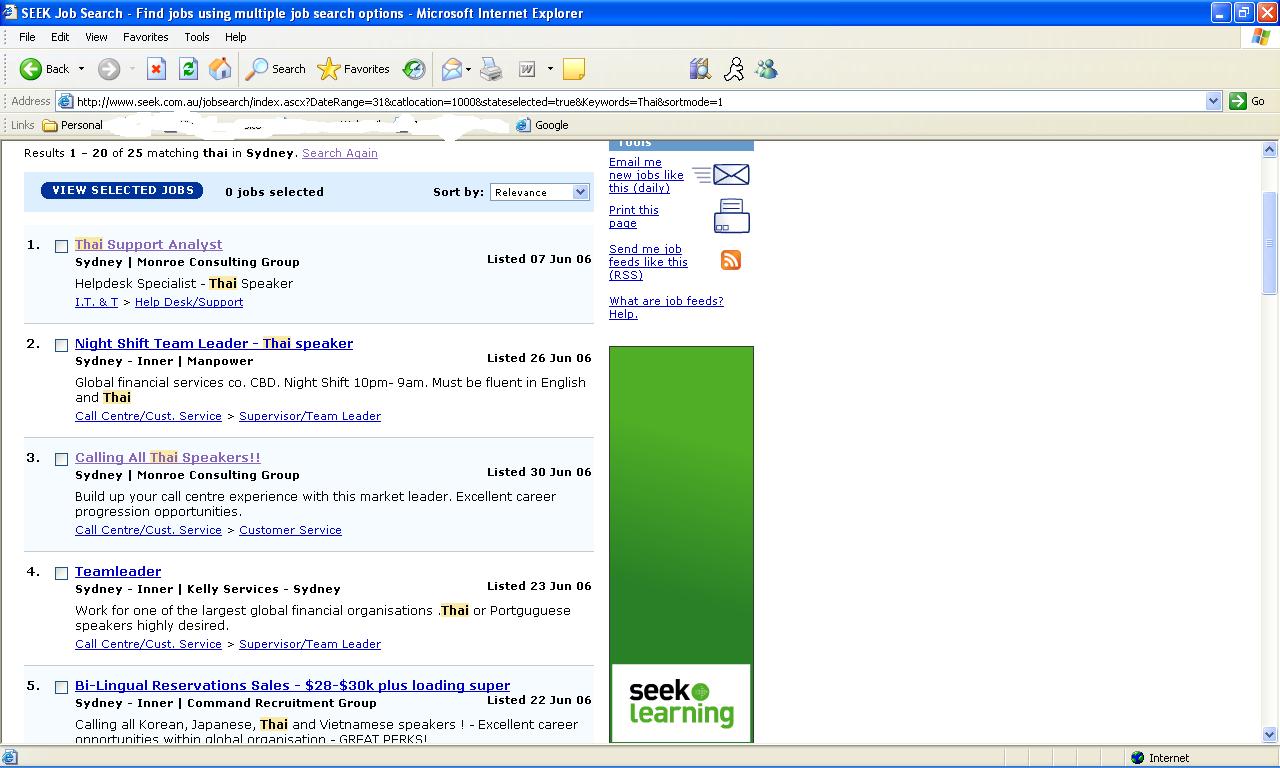Screen dimensions: 1280x768
Task: Launch AIM running-man toolbar icon
Action: coord(734,69)
